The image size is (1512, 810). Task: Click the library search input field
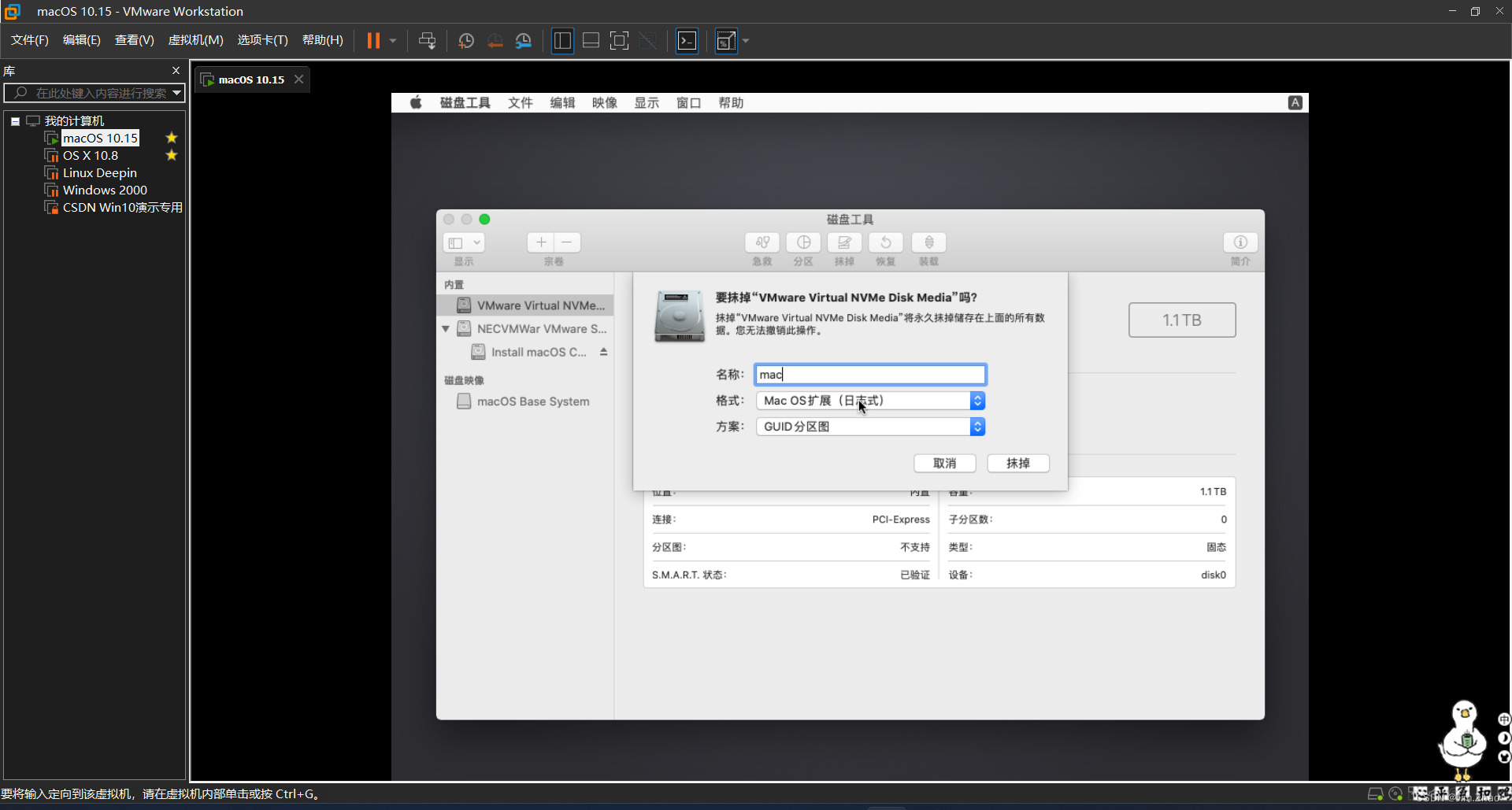click(x=93, y=93)
